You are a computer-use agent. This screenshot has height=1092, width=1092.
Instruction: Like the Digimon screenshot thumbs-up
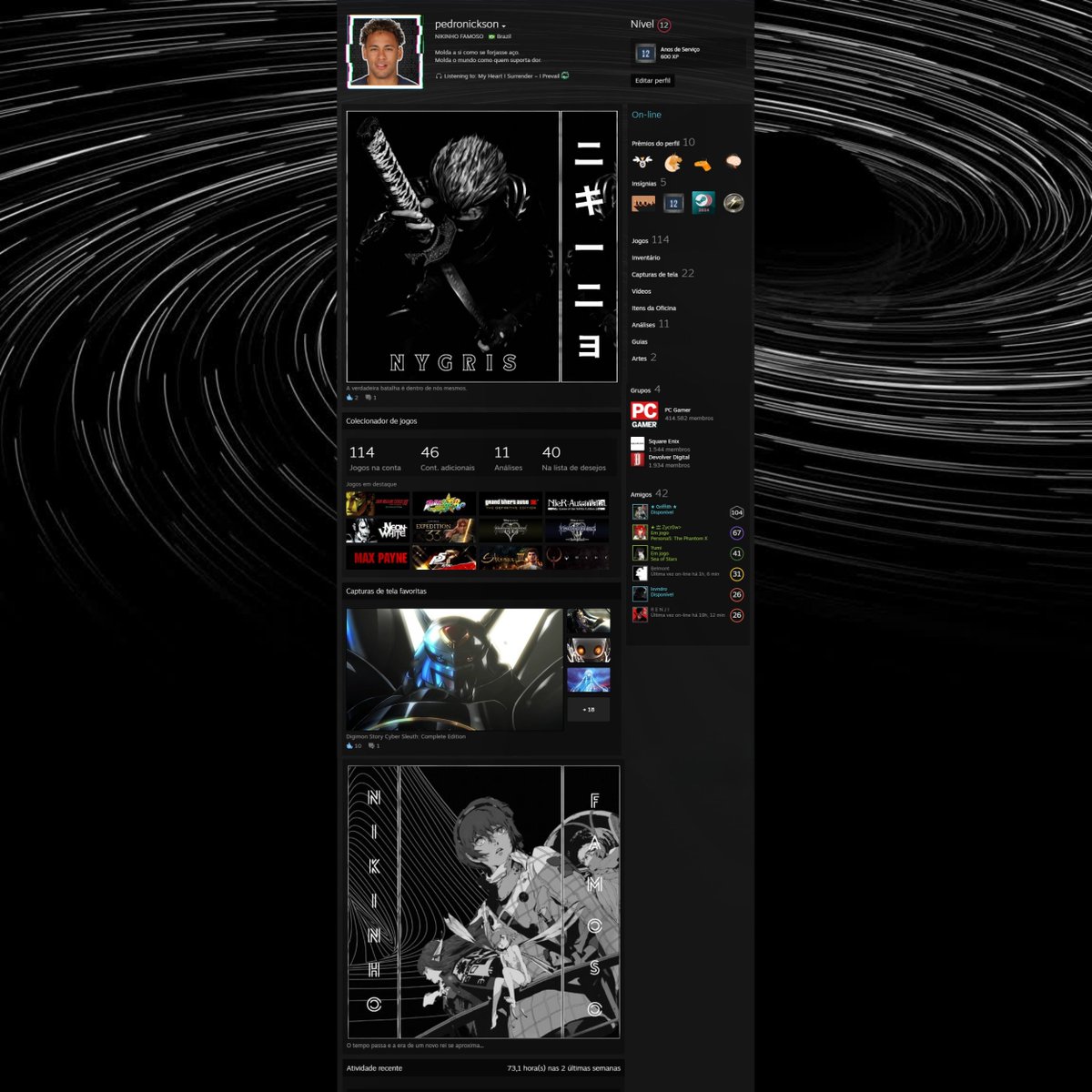pyautogui.click(x=350, y=745)
